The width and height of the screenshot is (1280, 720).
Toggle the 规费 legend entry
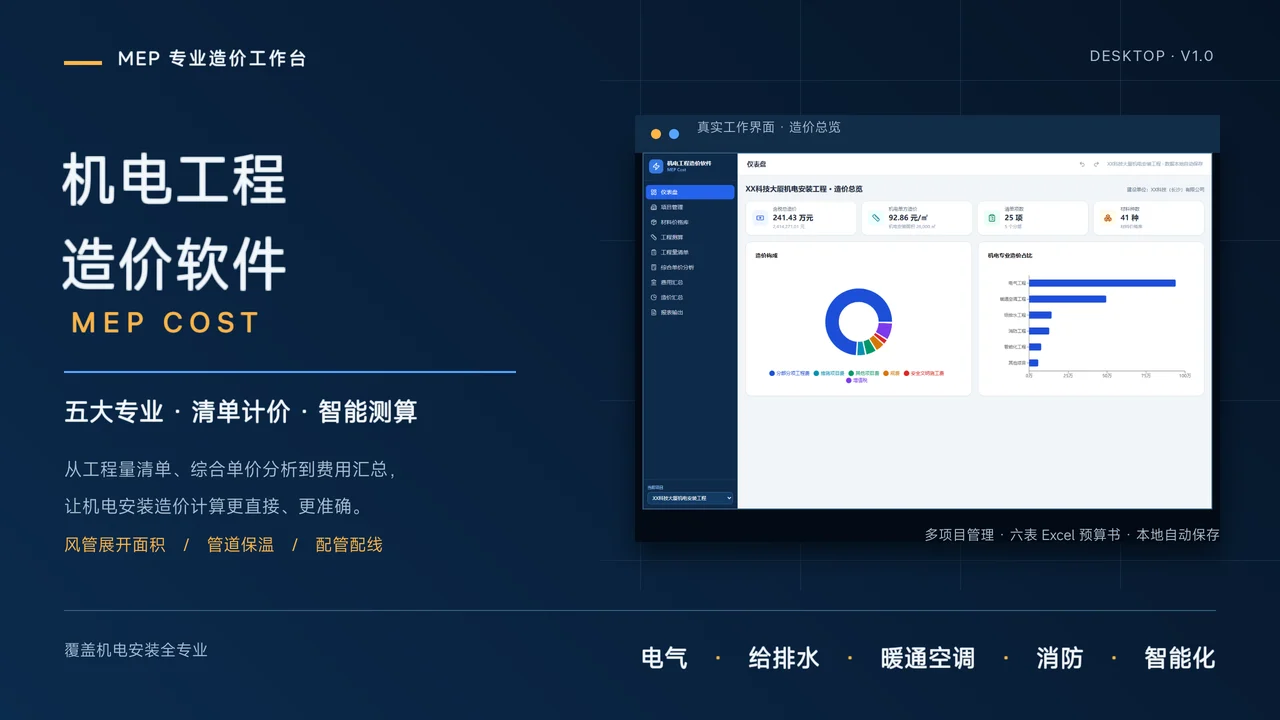point(892,373)
